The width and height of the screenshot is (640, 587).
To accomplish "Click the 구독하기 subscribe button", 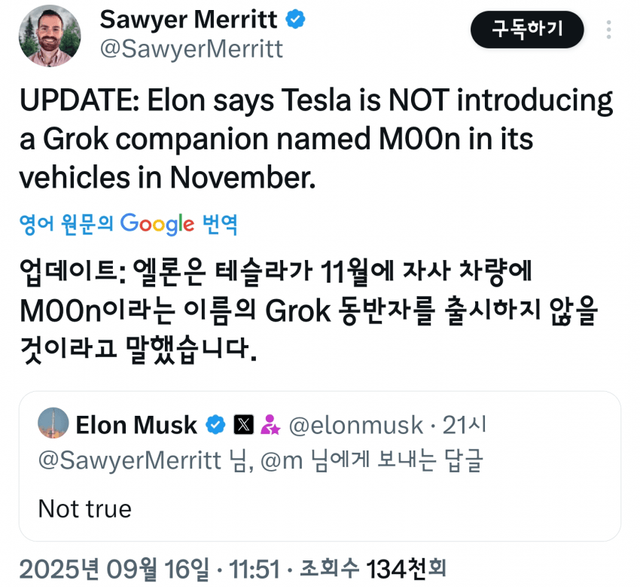I will pyautogui.click(x=527, y=29).
